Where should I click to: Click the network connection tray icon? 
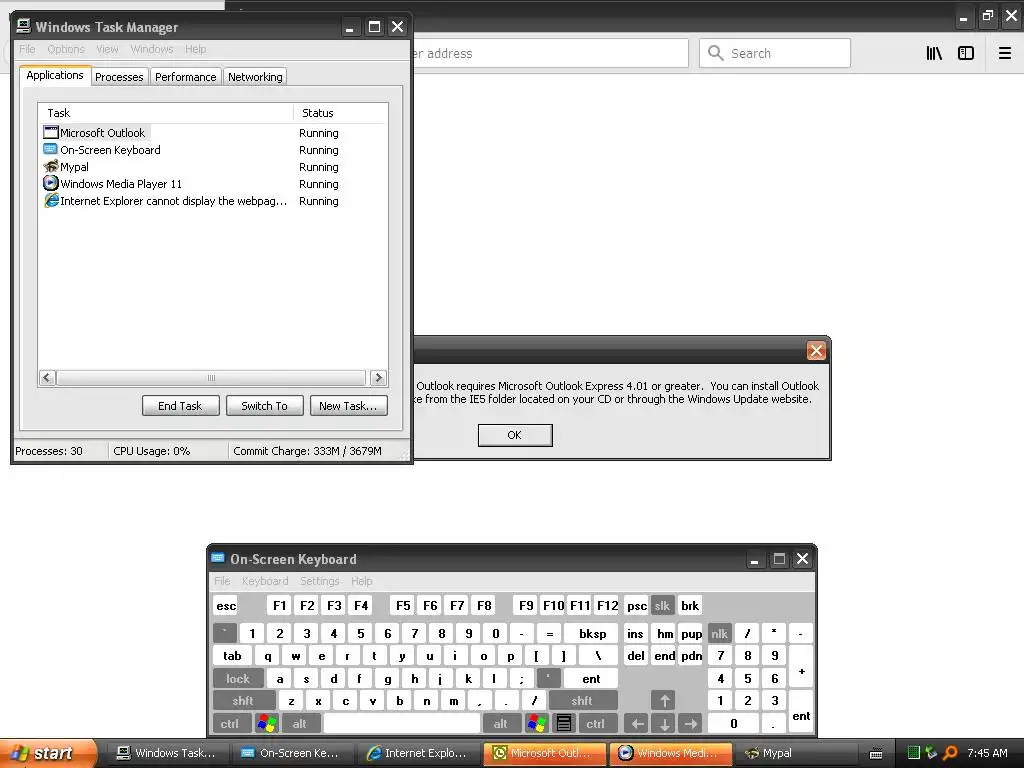[931, 753]
